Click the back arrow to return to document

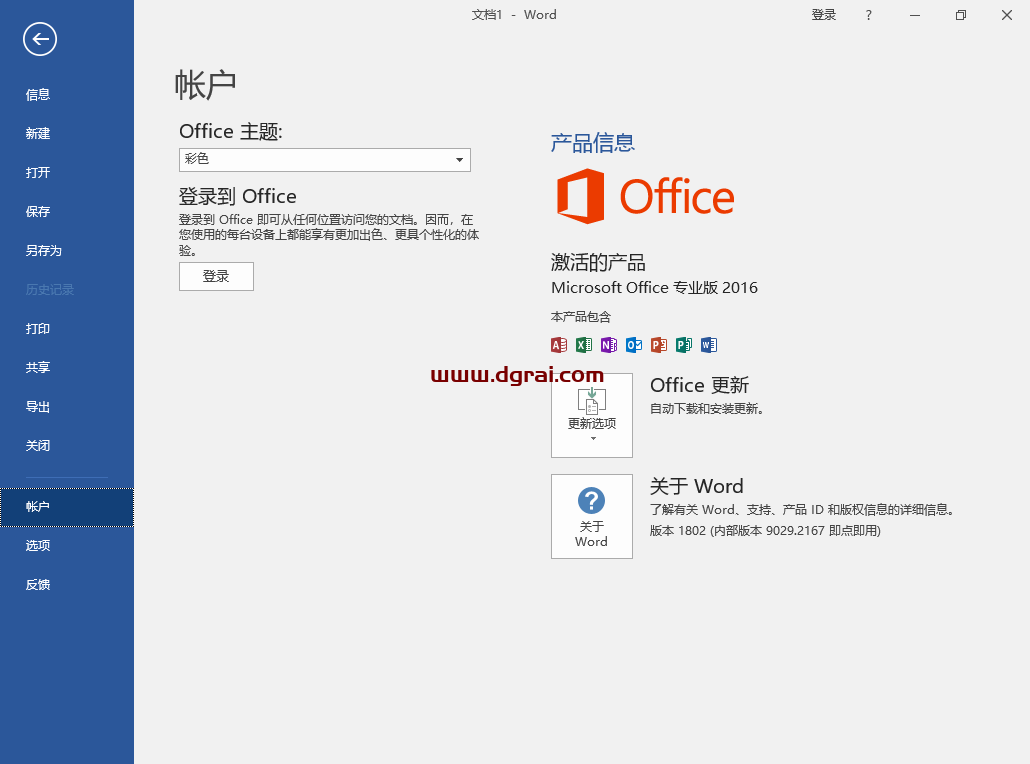point(40,39)
